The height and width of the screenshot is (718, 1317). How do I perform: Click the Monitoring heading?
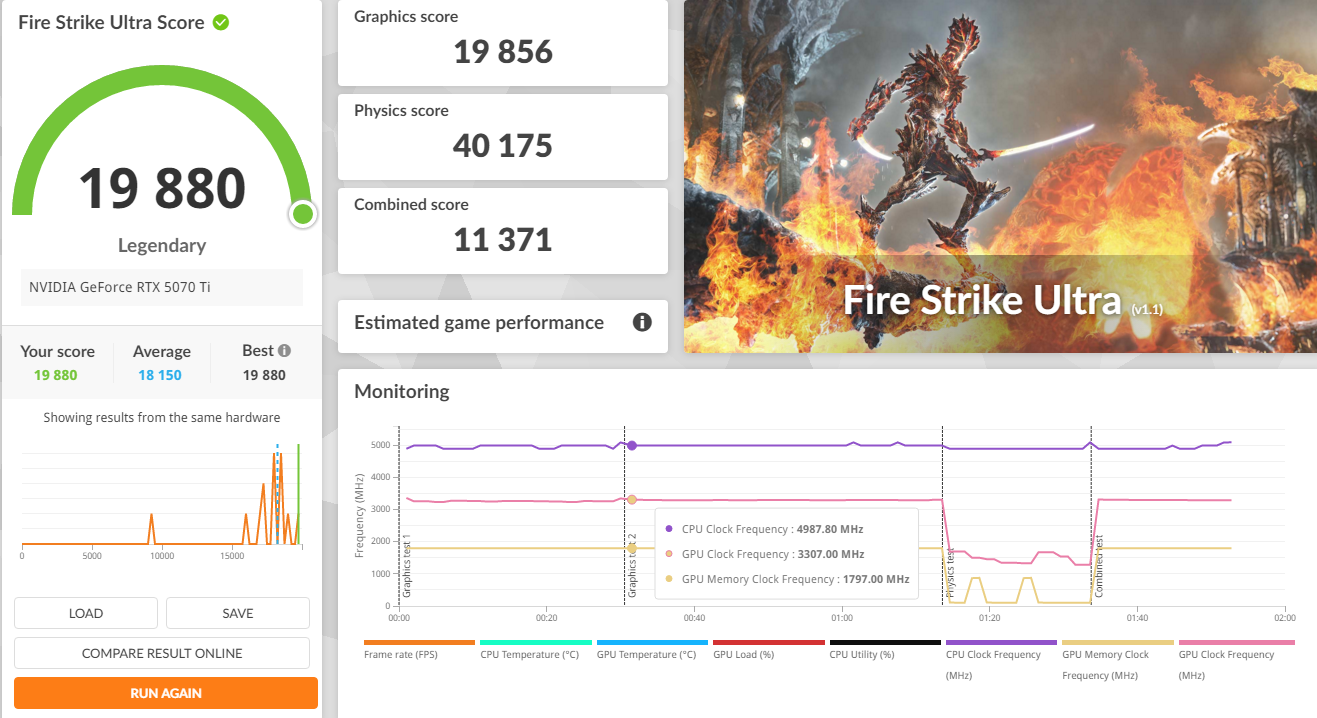click(402, 391)
